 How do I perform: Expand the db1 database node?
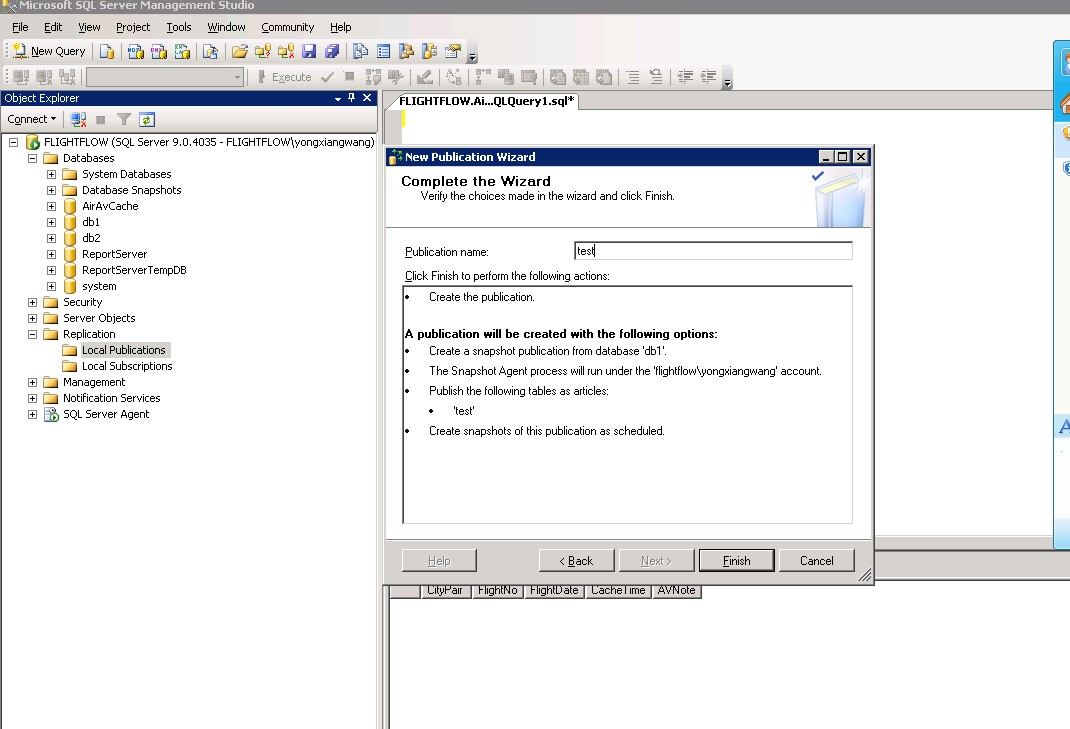(51, 222)
